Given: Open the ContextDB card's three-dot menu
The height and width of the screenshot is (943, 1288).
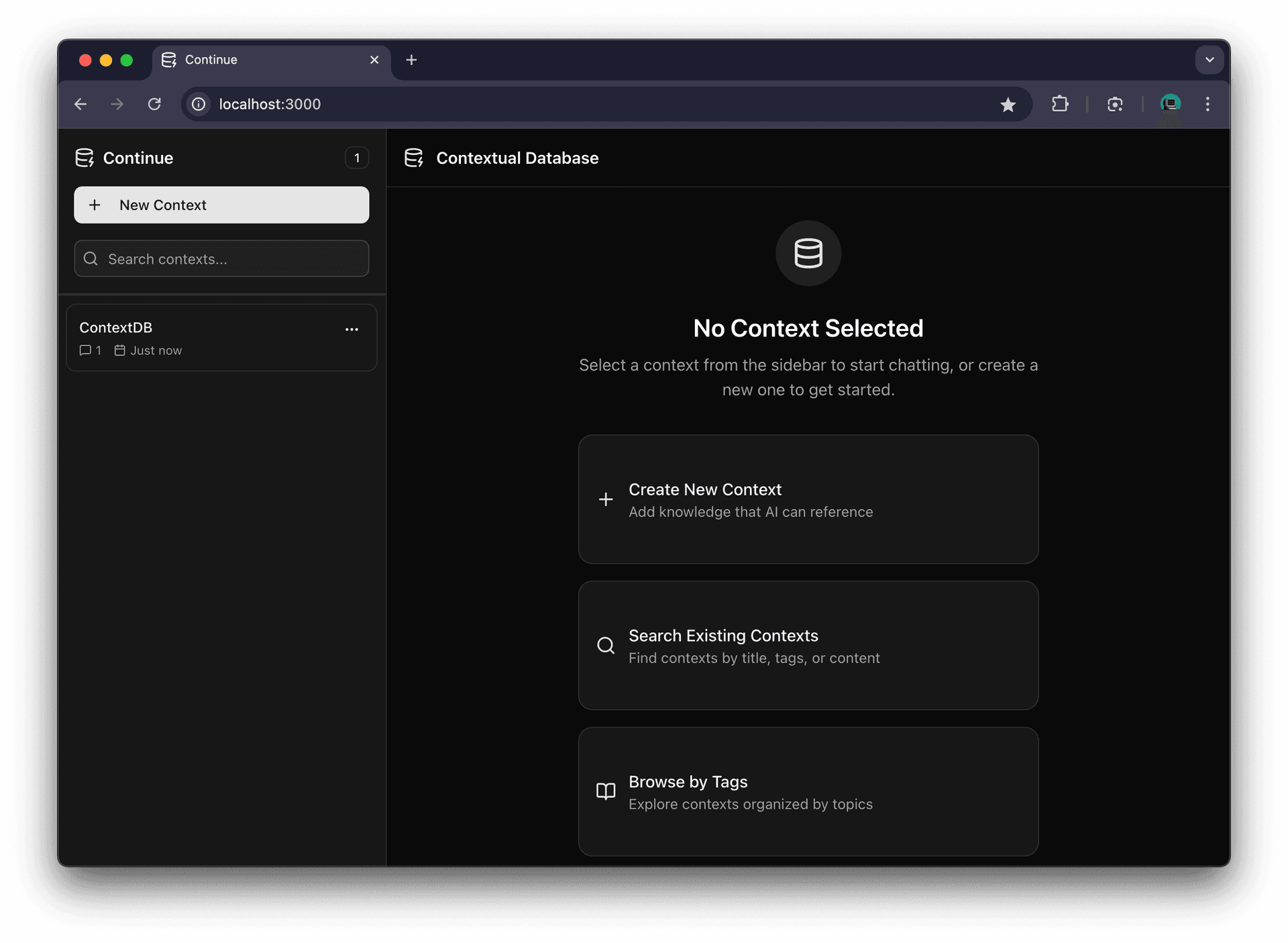Looking at the screenshot, I should click(x=352, y=330).
